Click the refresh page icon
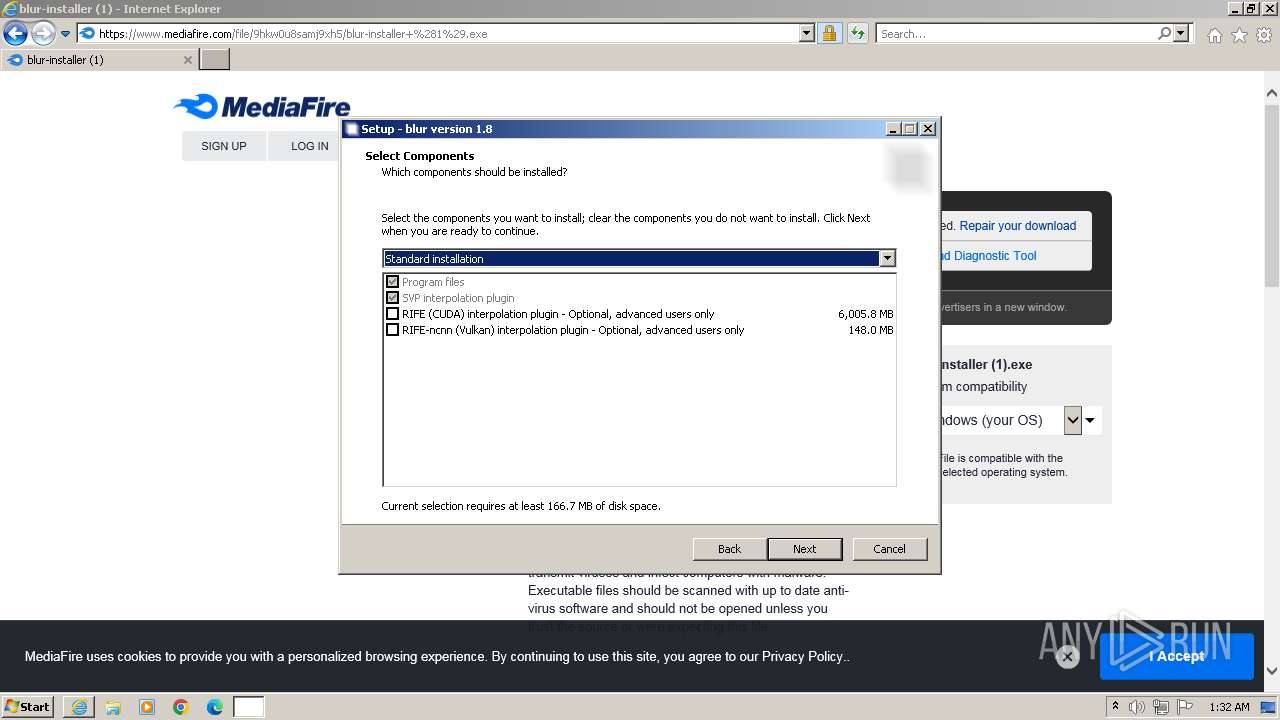1280x720 pixels. coord(858,33)
